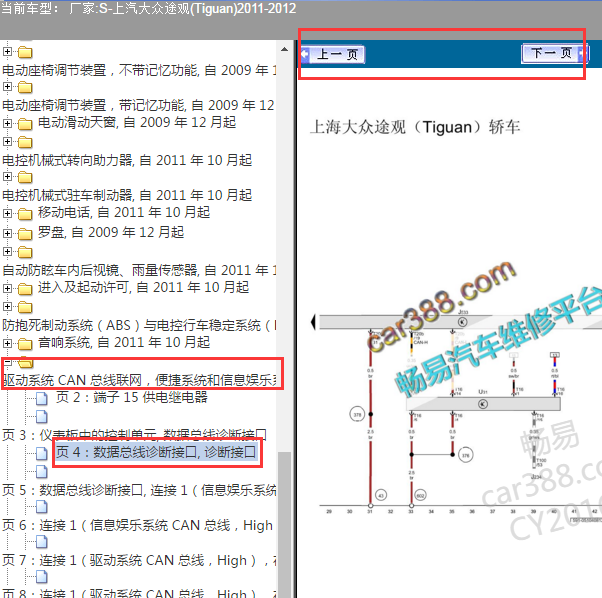Open 电动座椅调节装置，不带记忆功能 tree entry

pyautogui.click(x=139, y=70)
